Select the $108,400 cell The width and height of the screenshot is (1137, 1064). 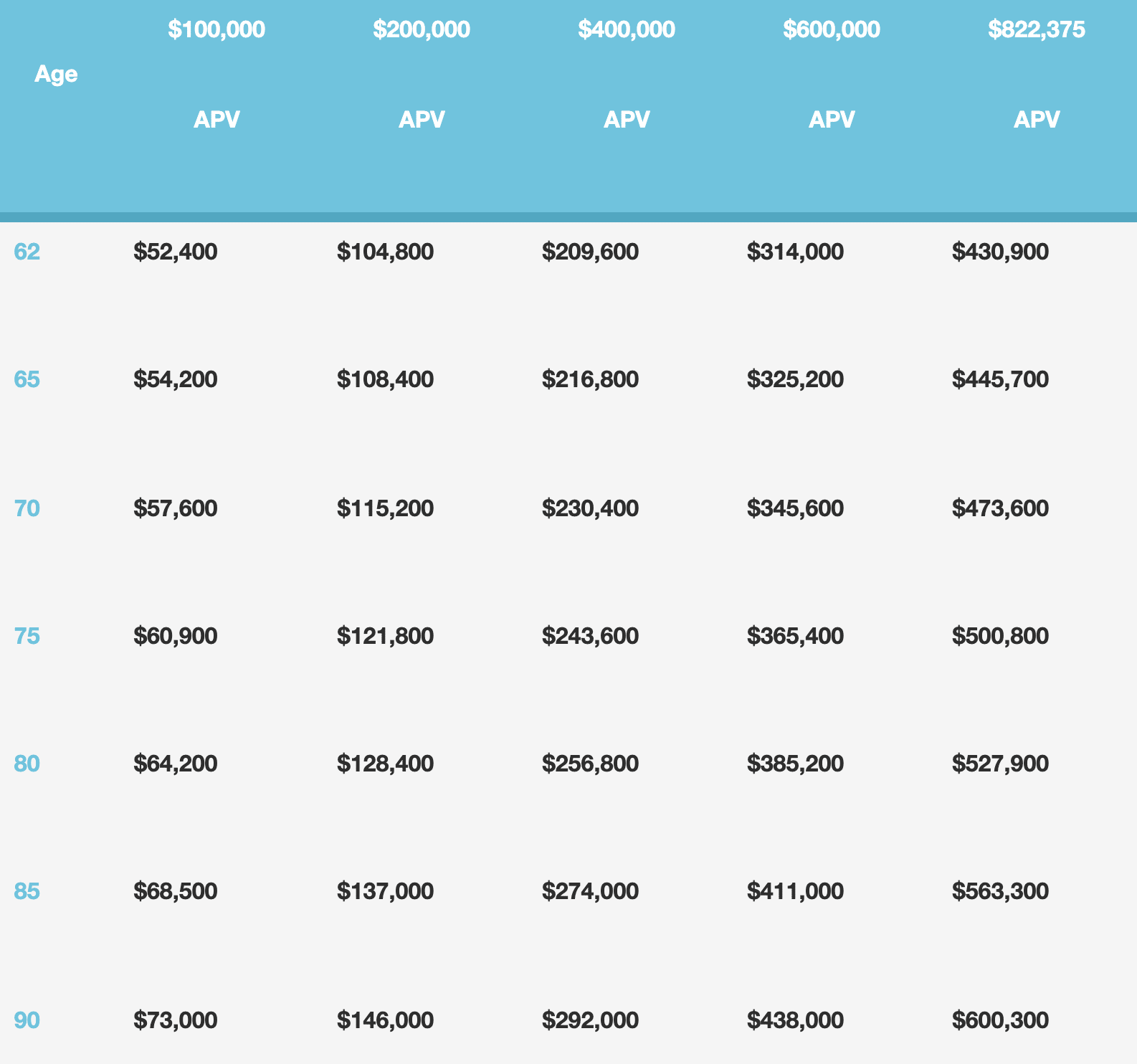(386, 379)
